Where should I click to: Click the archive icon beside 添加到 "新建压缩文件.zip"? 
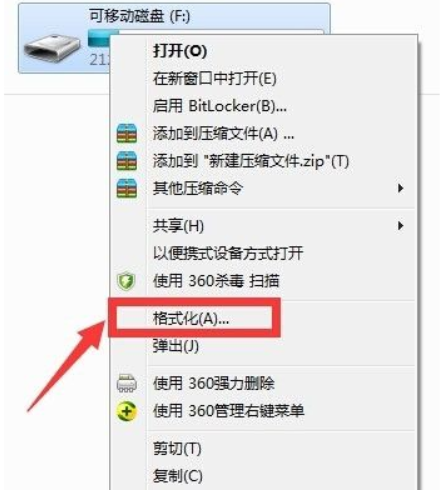pyautogui.click(x=127, y=161)
